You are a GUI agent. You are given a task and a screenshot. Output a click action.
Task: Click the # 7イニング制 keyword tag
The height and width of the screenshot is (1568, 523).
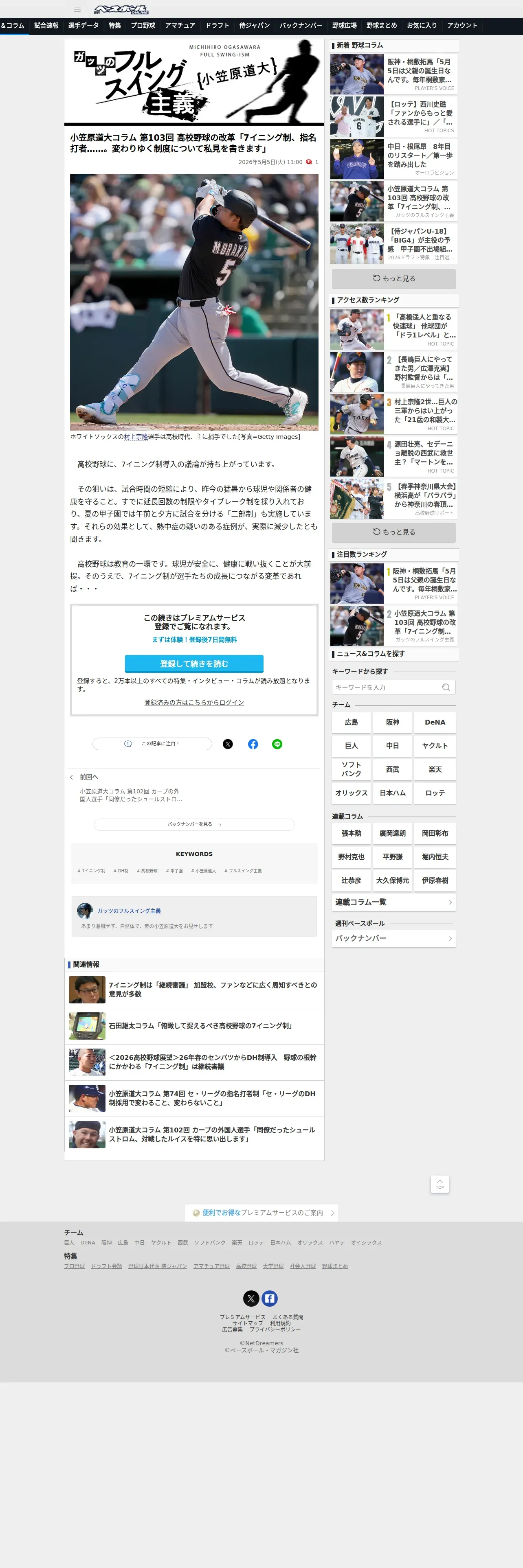91,871
